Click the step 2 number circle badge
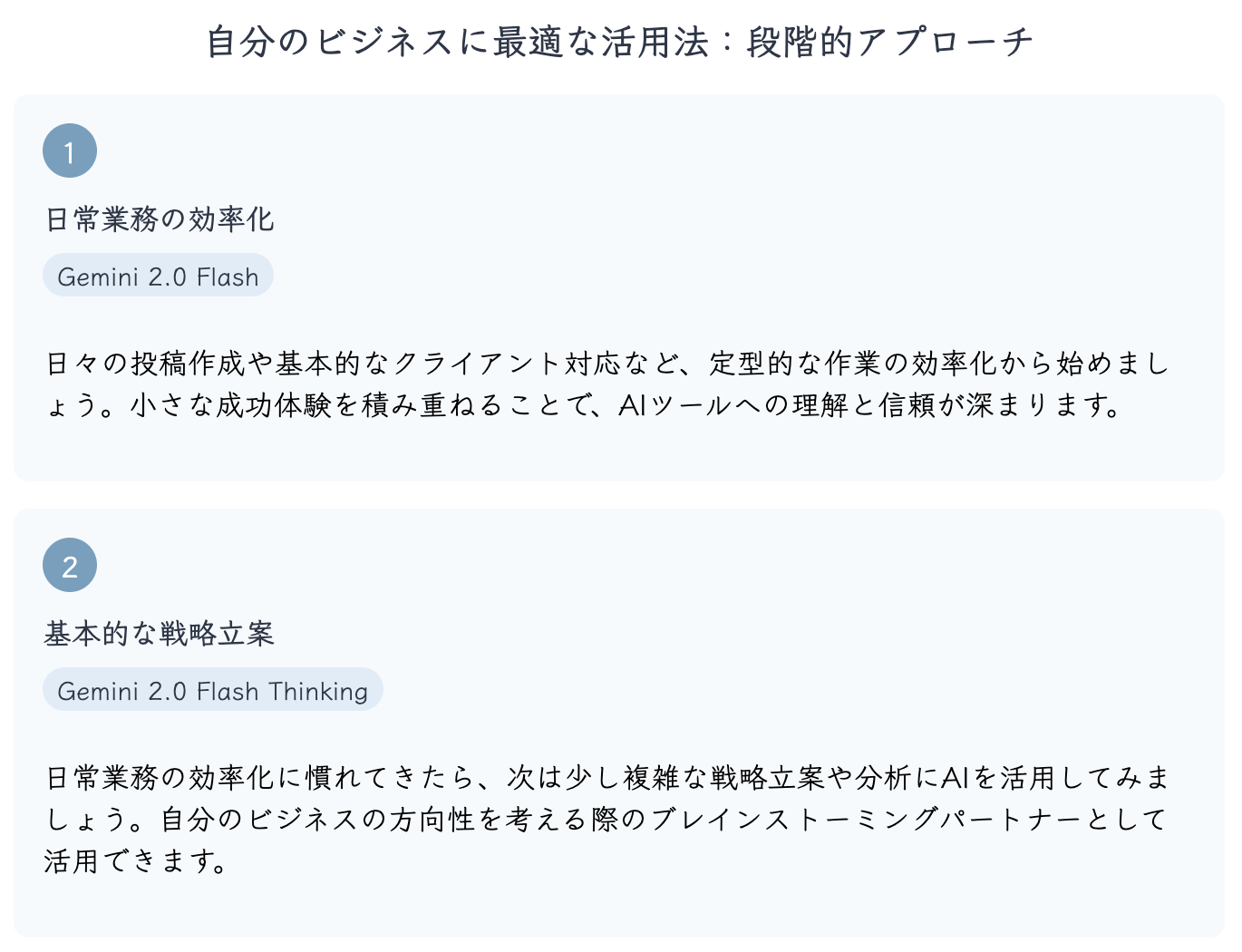 coord(70,565)
